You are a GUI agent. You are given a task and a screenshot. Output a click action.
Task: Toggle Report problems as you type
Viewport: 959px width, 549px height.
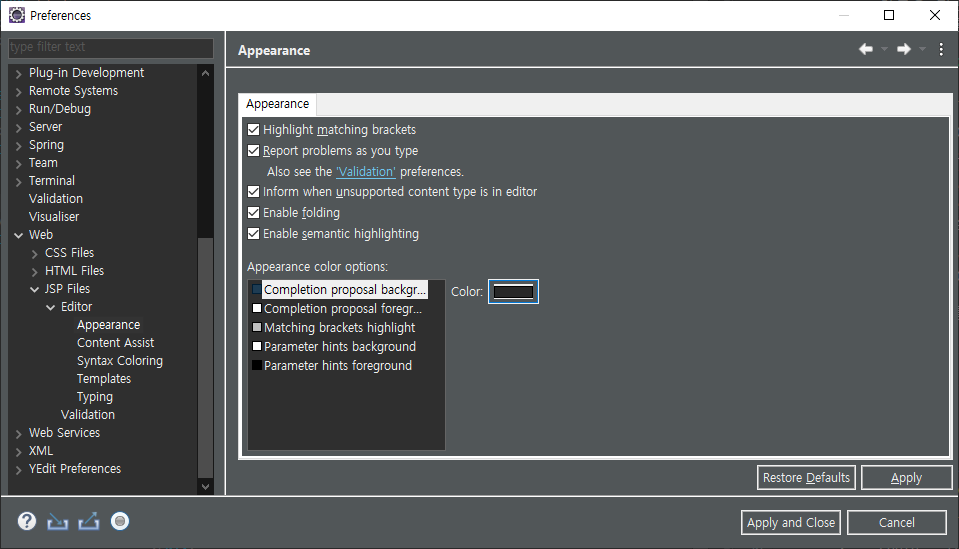tap(253, 150)
